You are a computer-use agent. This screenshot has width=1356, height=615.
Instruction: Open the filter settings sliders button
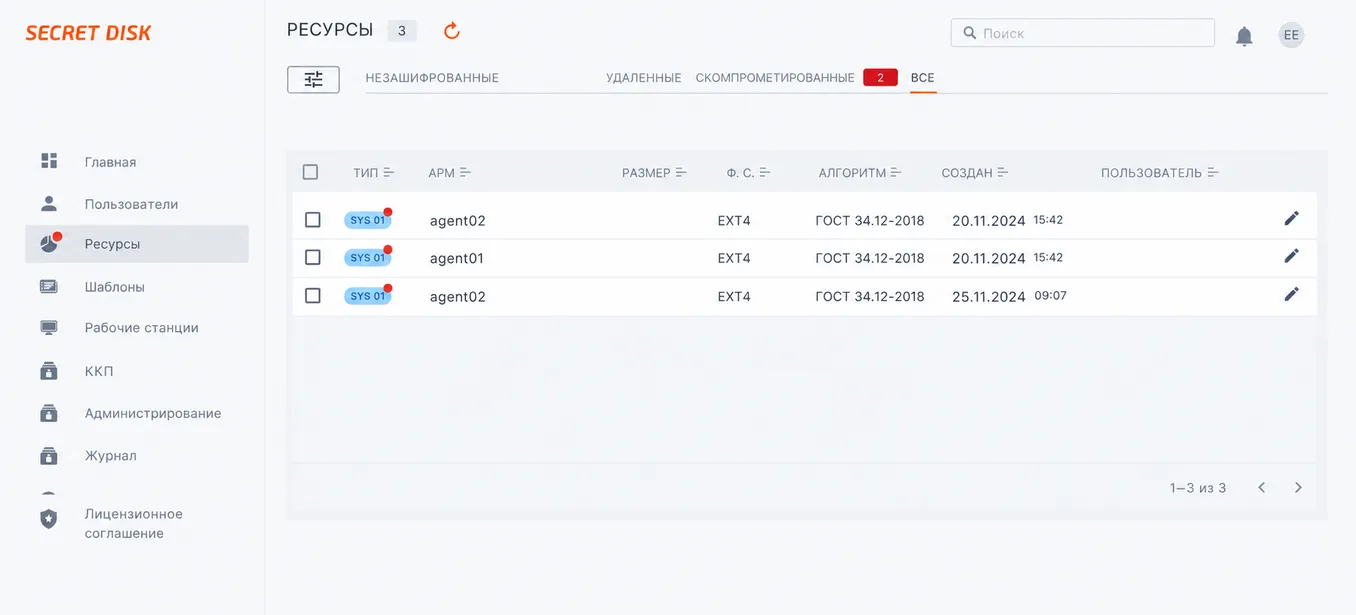(313, 79)
